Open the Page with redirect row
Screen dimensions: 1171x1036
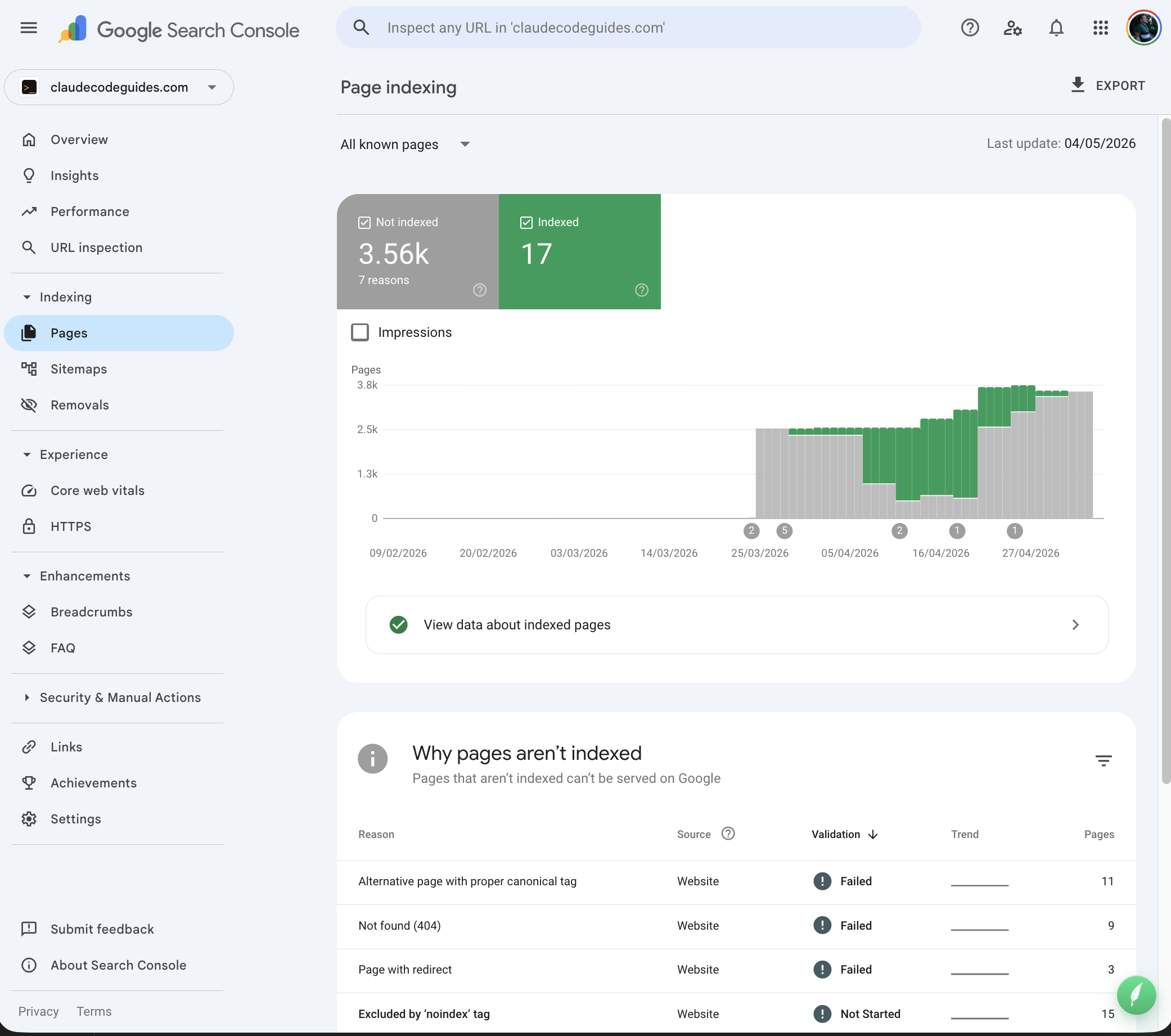(736, 970)
